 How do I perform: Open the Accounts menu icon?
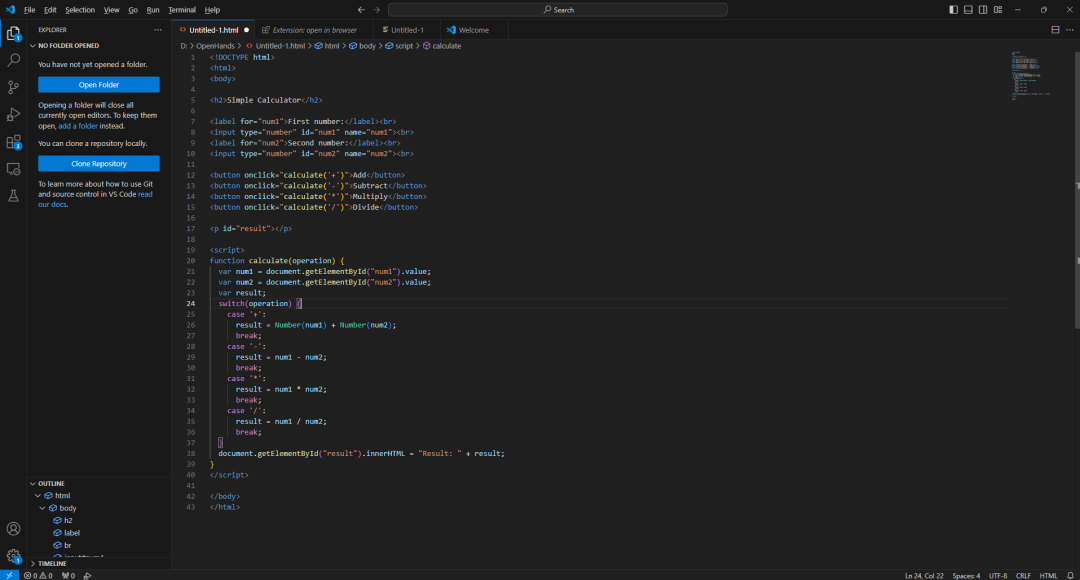tap(13, 529)
